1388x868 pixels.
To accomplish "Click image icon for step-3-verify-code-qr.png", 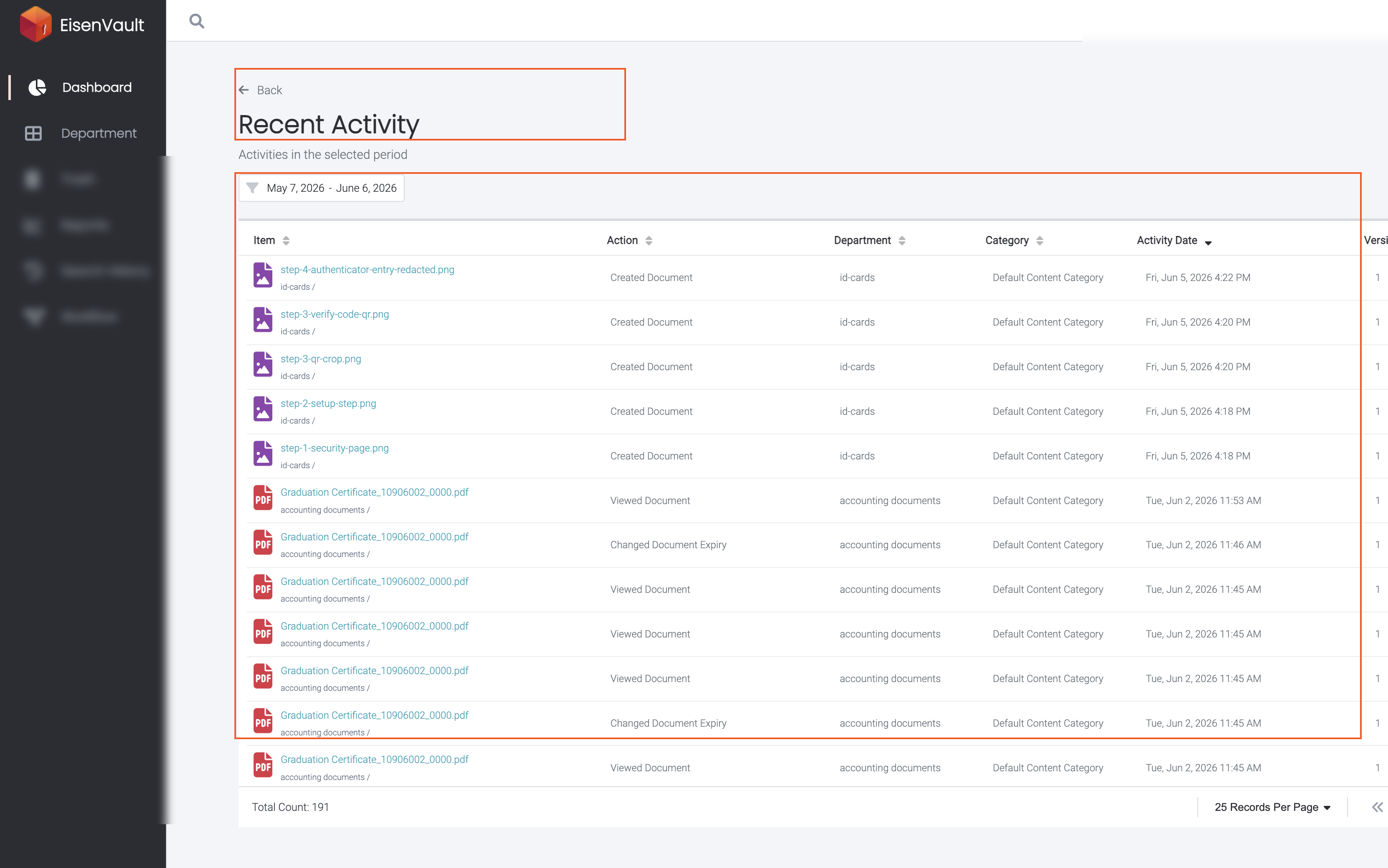I will (263, 320).
